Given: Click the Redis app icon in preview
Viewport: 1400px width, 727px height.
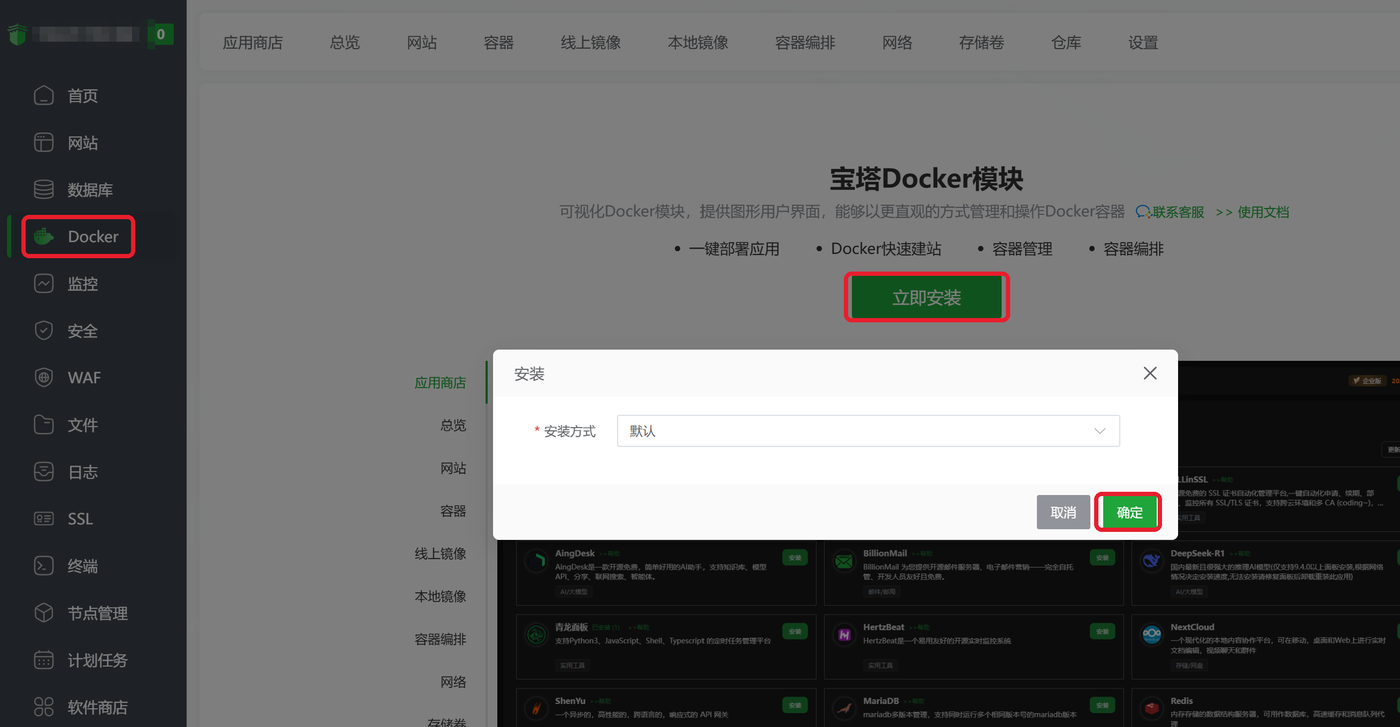Looking at the screenshot, I should [1152, 709].
